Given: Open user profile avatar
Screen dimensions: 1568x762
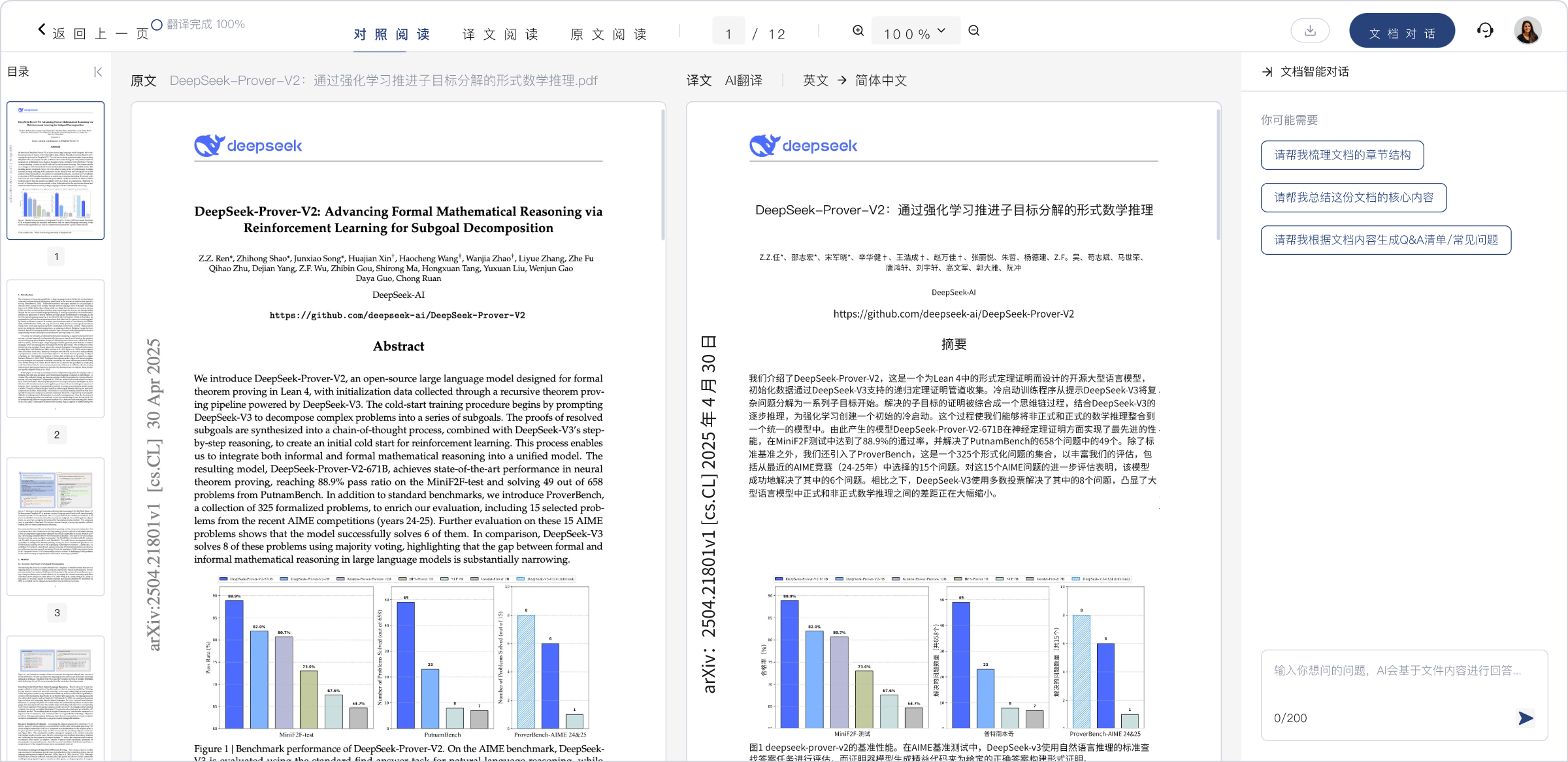Looking at the screenshot, I should tap(1527, 31).
